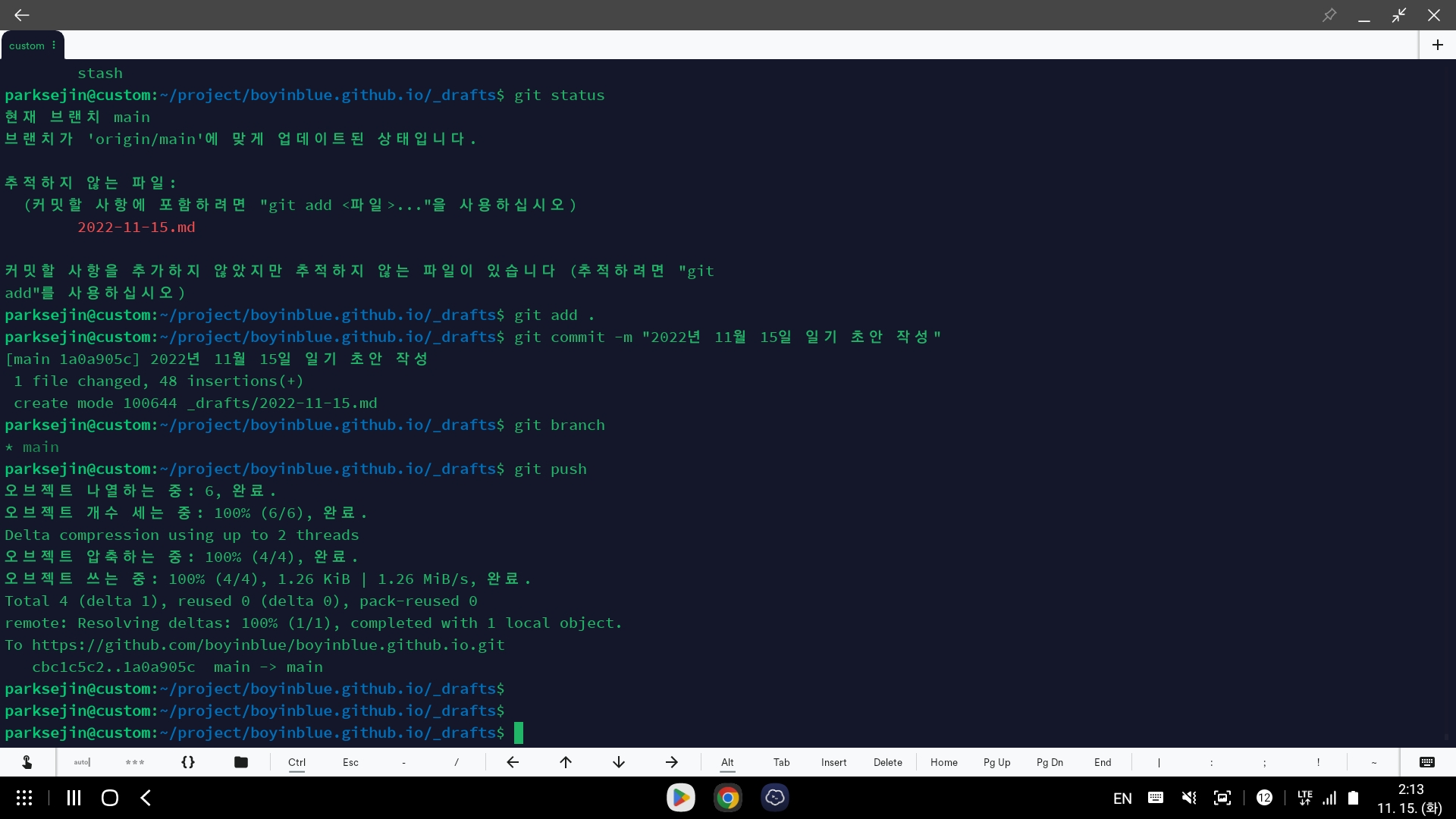Tap the Home key button
The height and width of the screenshot is (819, 1456).
pyautogui.click(x=944, y=762)
